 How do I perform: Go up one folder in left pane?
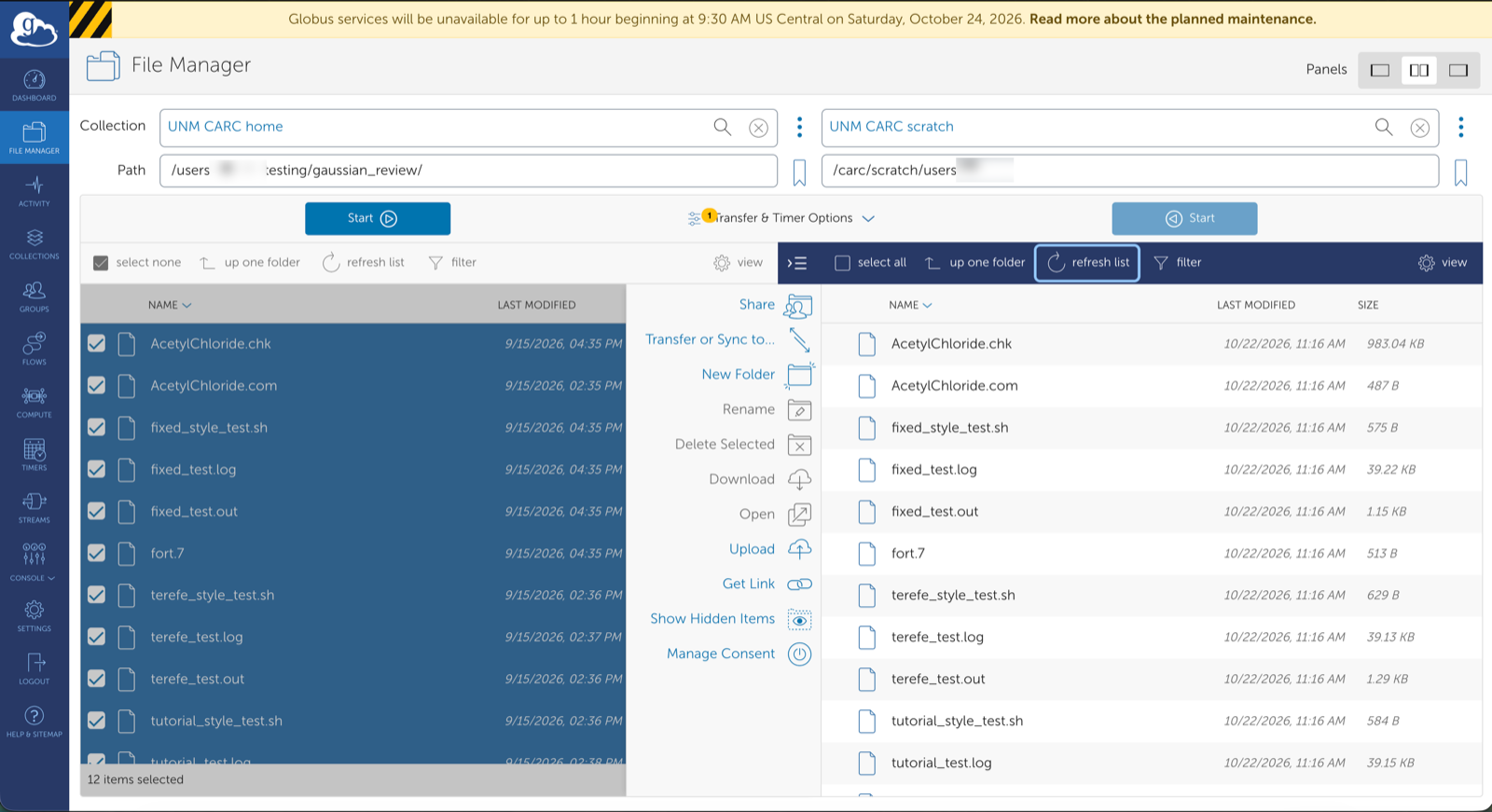pos(250,263)
